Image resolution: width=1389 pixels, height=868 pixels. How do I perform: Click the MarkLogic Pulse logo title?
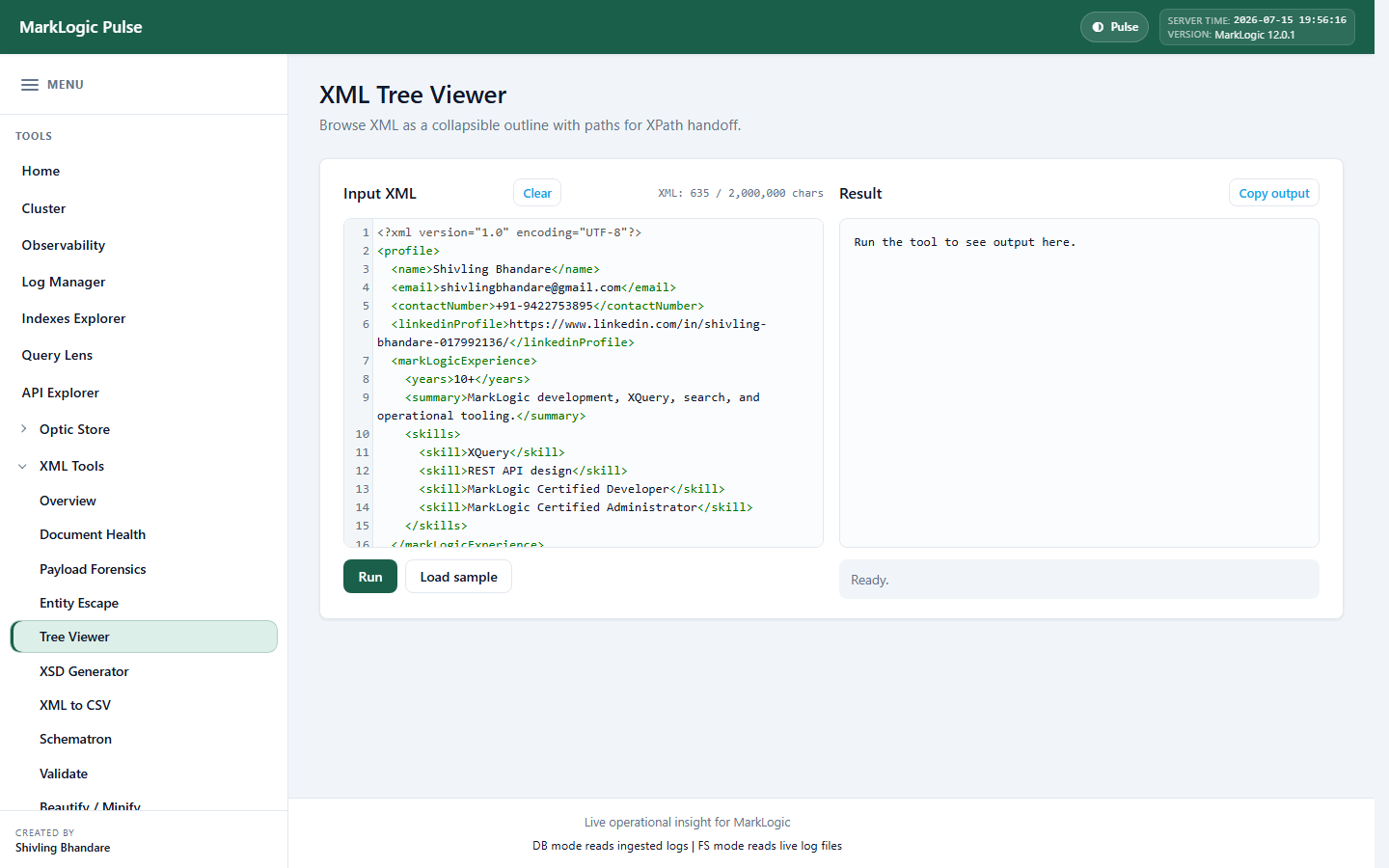81,27
